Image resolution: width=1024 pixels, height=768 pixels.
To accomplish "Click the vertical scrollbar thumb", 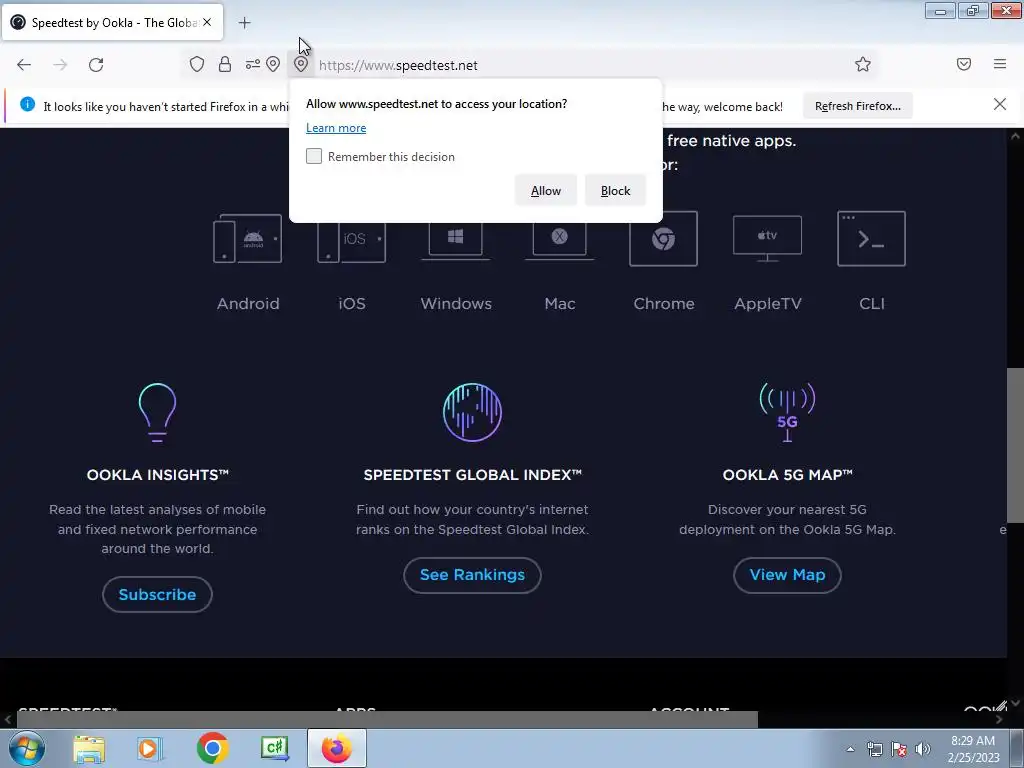I will [x=1015, y=445].
